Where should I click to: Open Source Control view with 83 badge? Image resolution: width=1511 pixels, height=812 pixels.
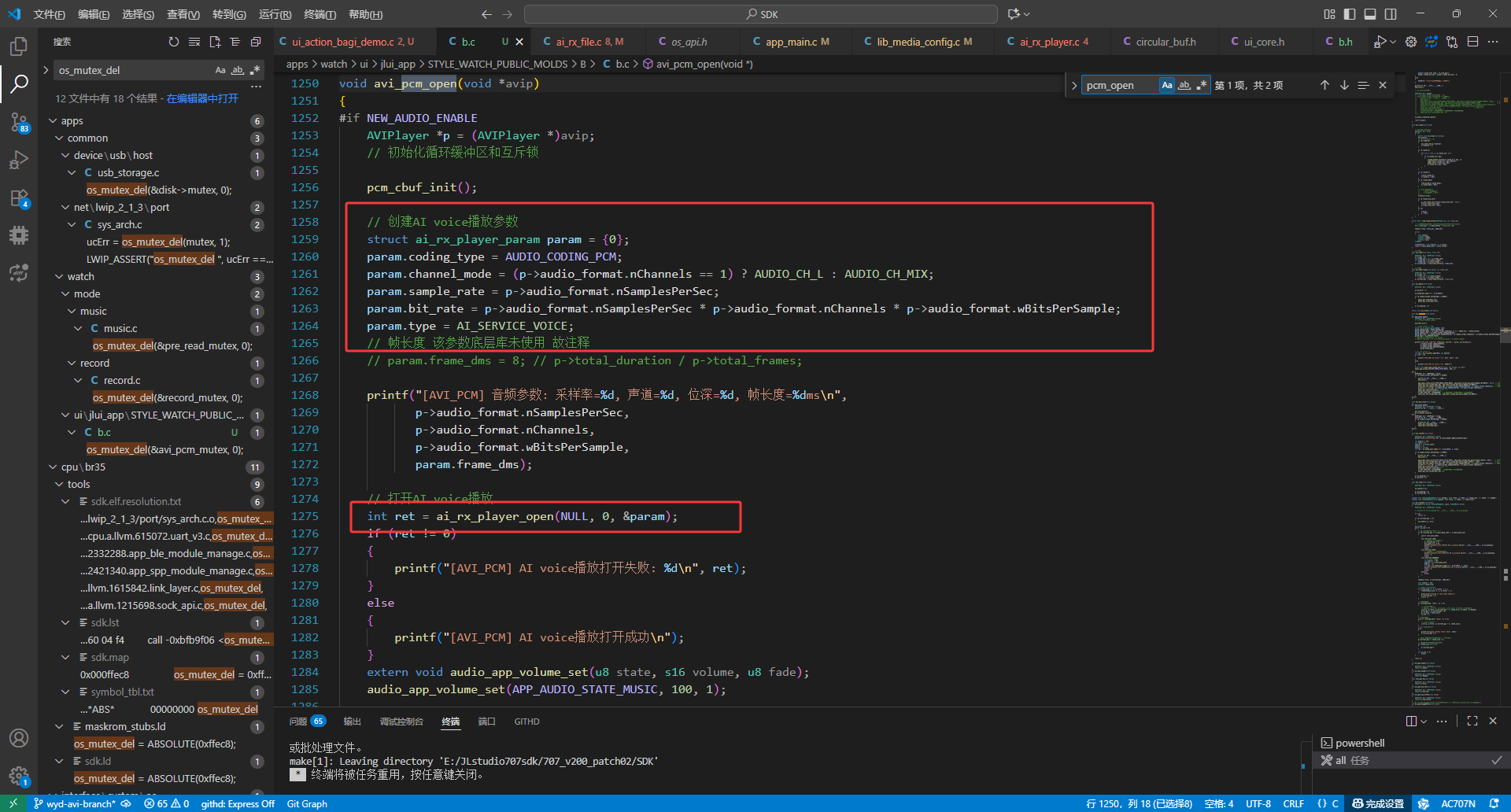tap(19, 122)
